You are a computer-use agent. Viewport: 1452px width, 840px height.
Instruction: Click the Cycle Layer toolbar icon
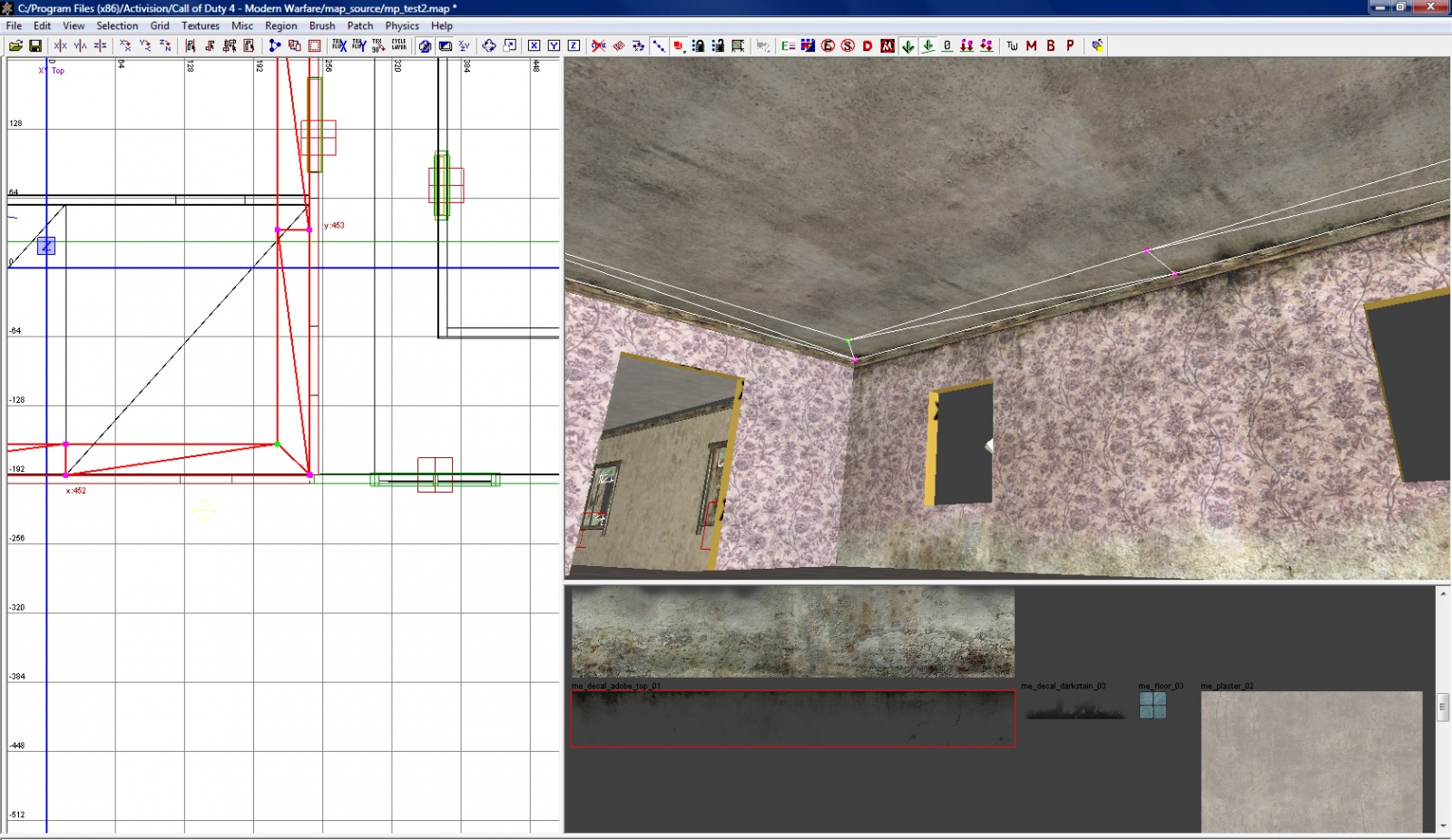tap(398, 45)
